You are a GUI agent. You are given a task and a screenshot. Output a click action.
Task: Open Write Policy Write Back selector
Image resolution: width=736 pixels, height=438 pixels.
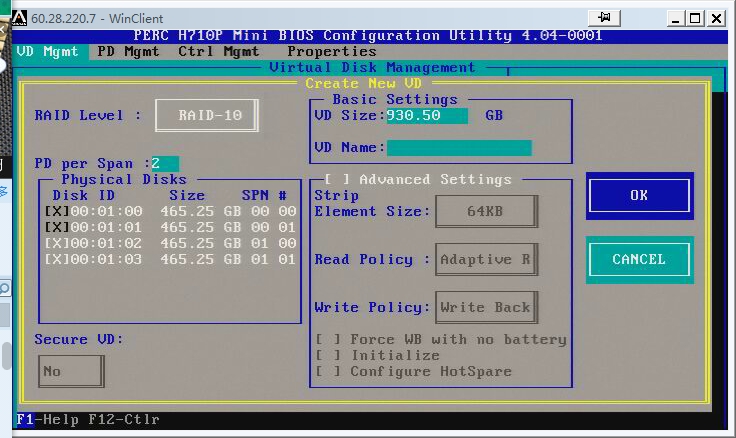[x=486, y=307]
